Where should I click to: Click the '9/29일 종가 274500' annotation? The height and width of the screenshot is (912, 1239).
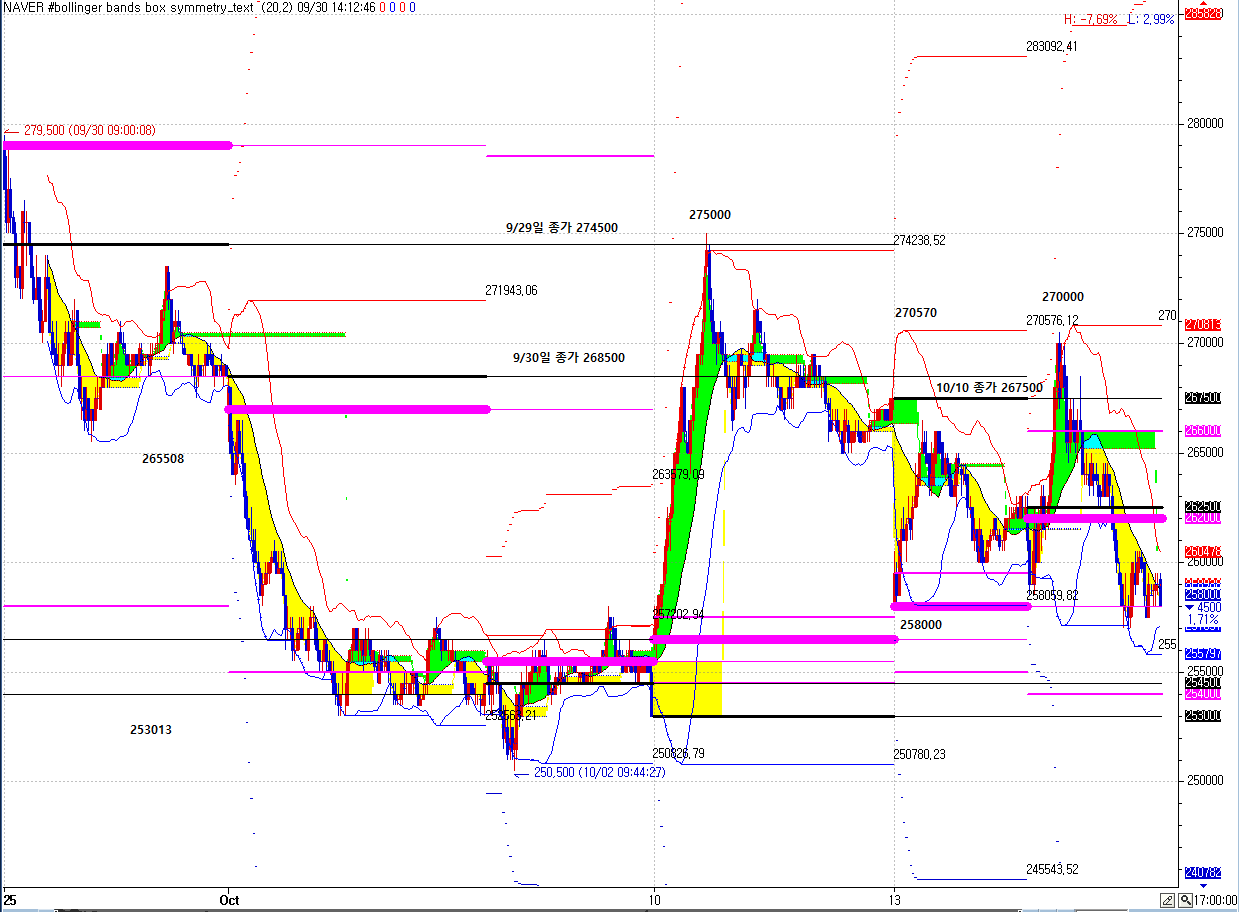(x=561, y=228)
